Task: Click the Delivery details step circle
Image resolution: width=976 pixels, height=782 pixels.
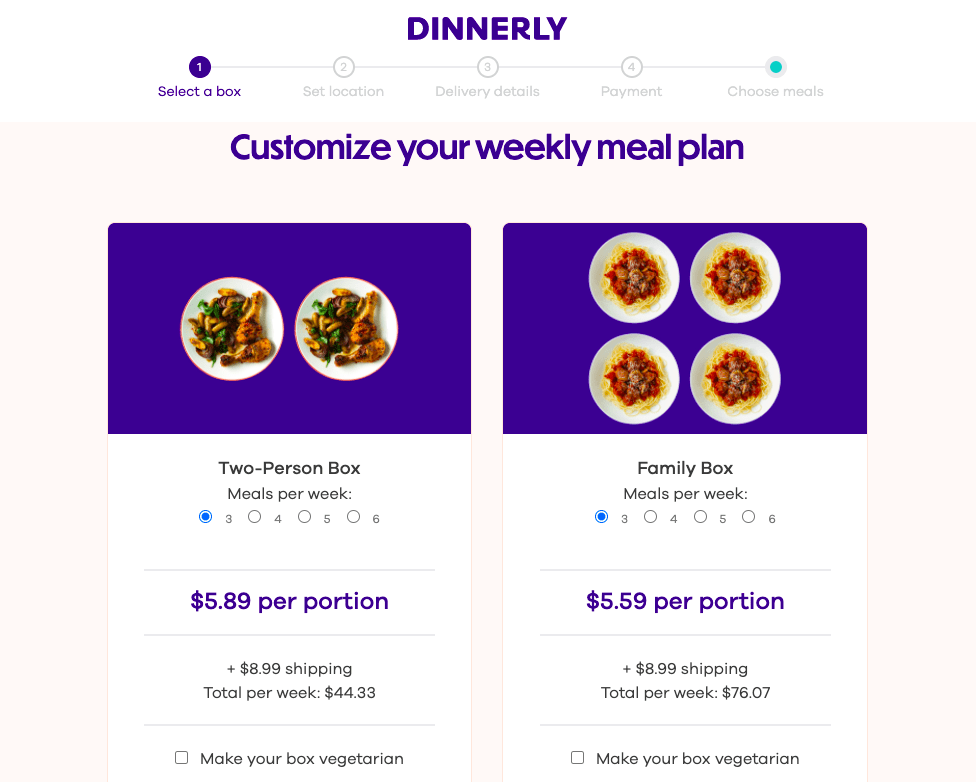Action: 487,67
